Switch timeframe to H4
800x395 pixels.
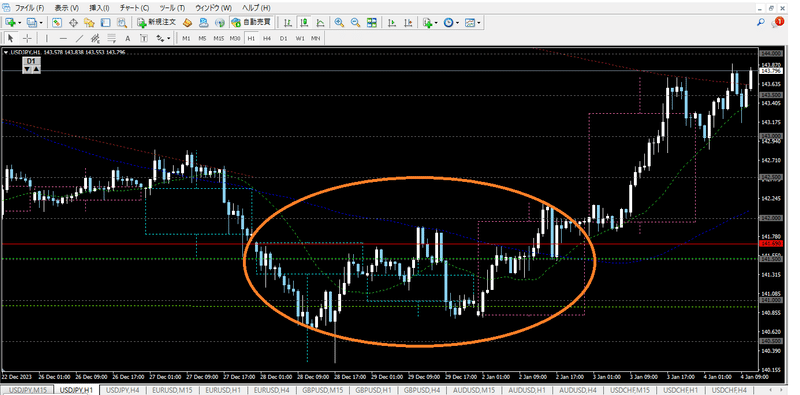[267, 38]
